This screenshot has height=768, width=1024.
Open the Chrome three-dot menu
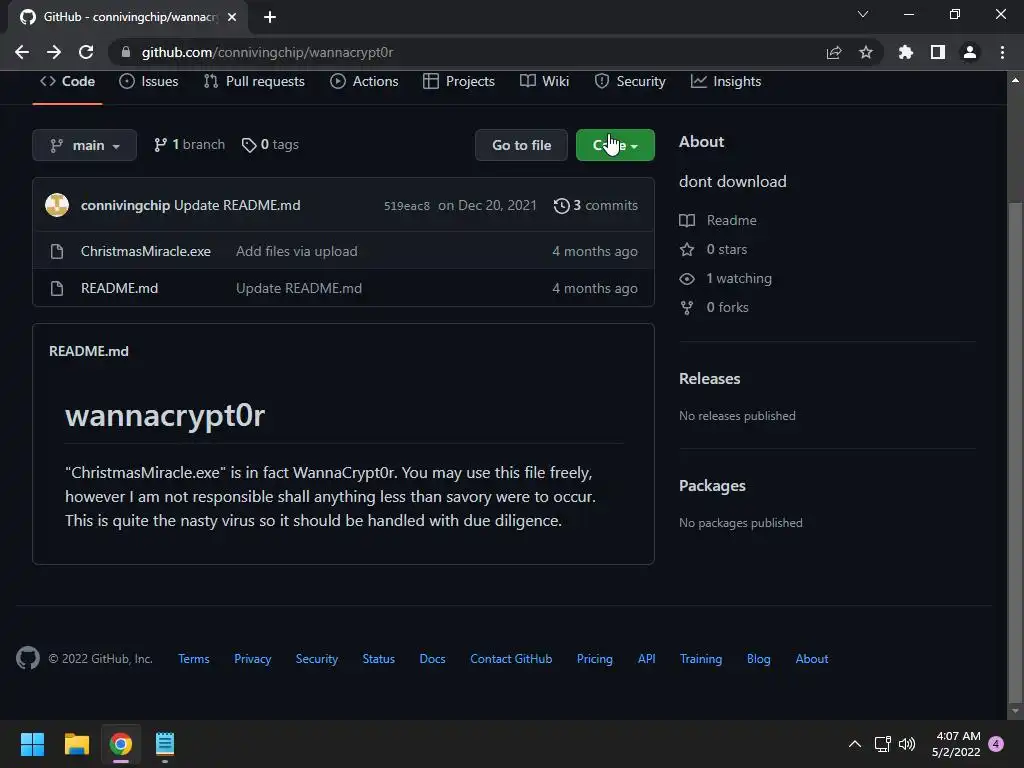point(1002,52)
